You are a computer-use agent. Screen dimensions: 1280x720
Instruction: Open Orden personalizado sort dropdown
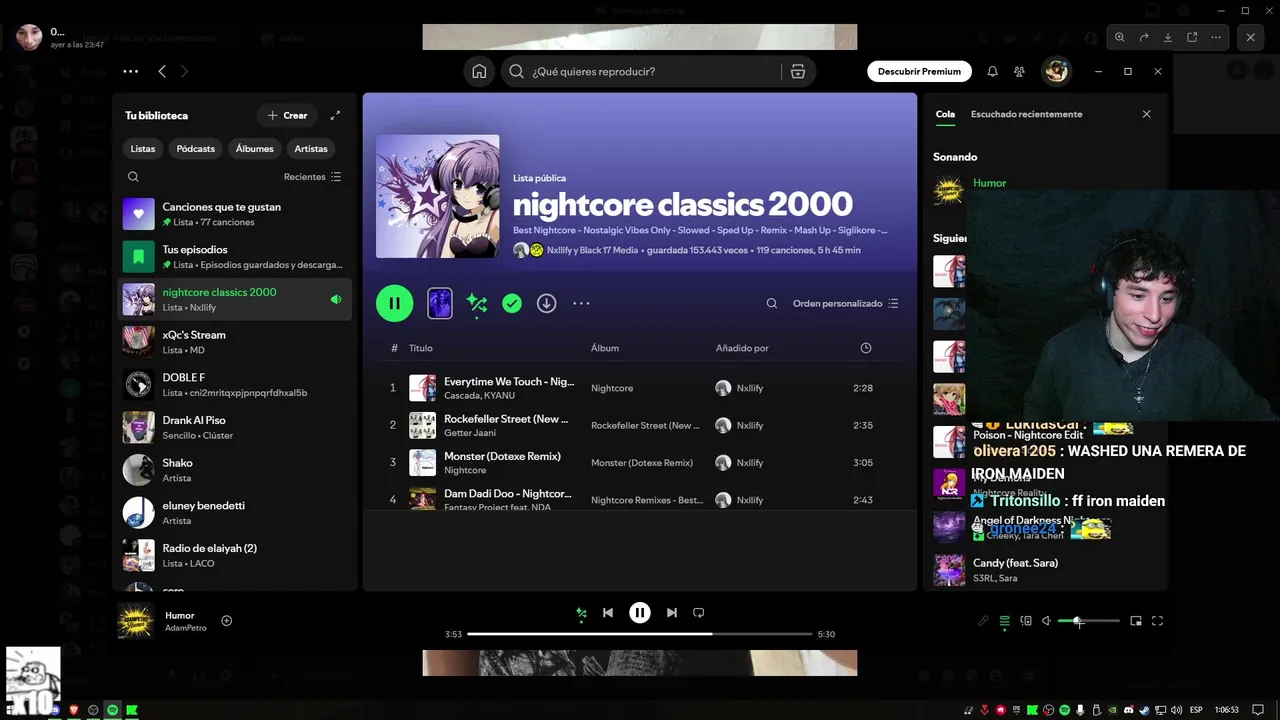[846, 303]
